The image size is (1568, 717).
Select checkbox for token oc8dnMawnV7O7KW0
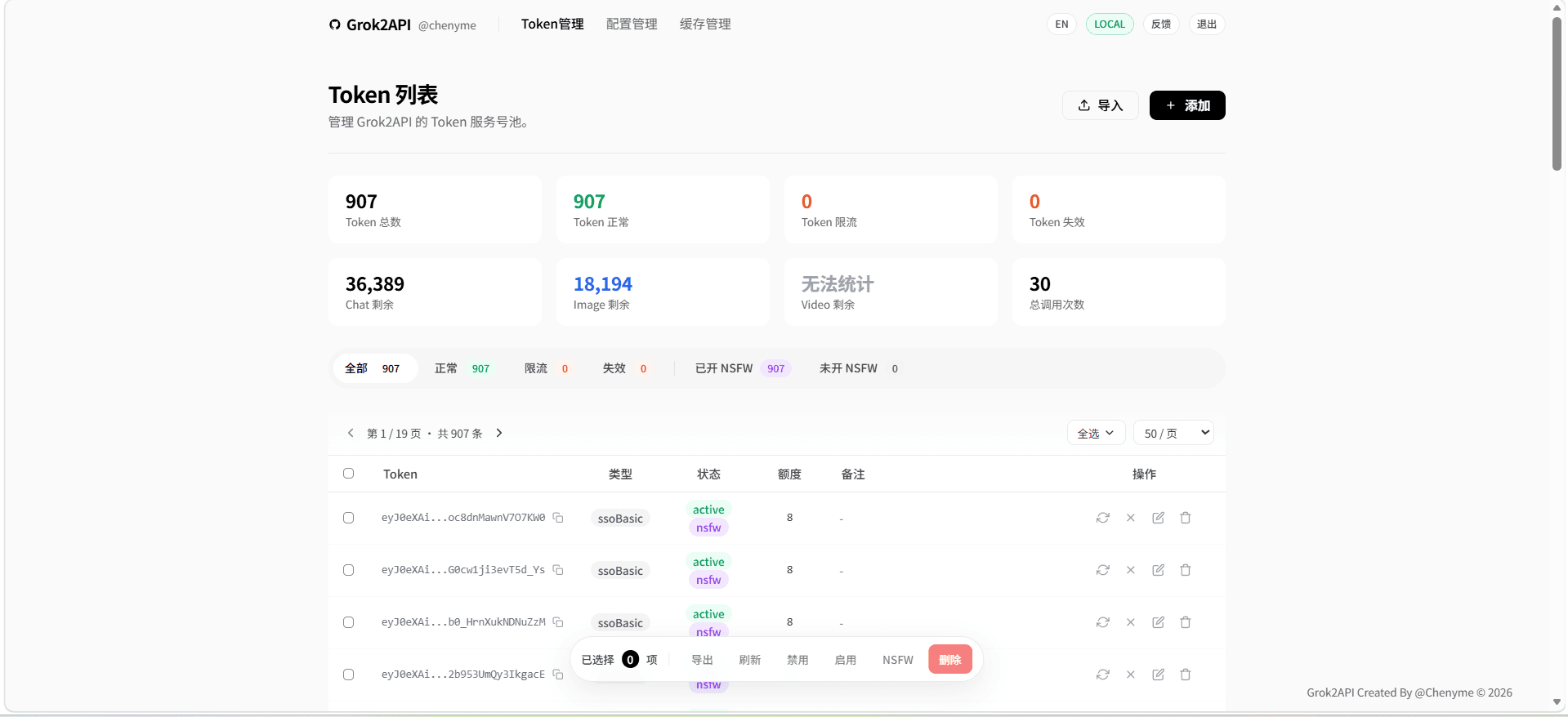[349, 518]
